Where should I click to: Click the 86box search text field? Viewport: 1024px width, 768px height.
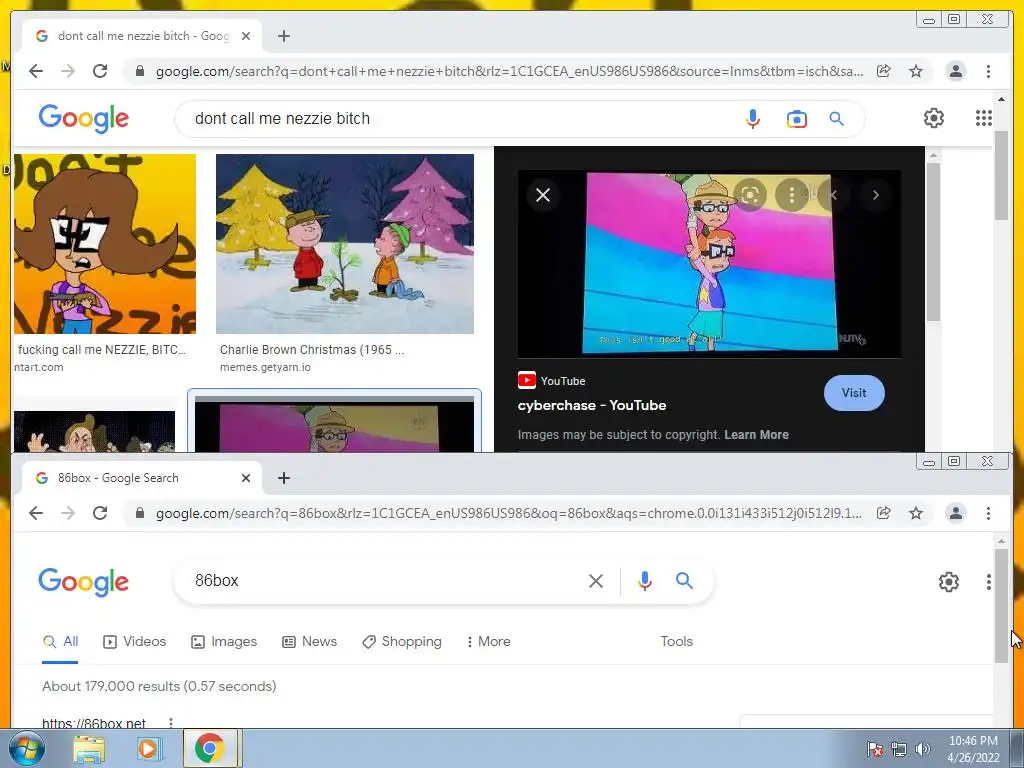[385, 581]
